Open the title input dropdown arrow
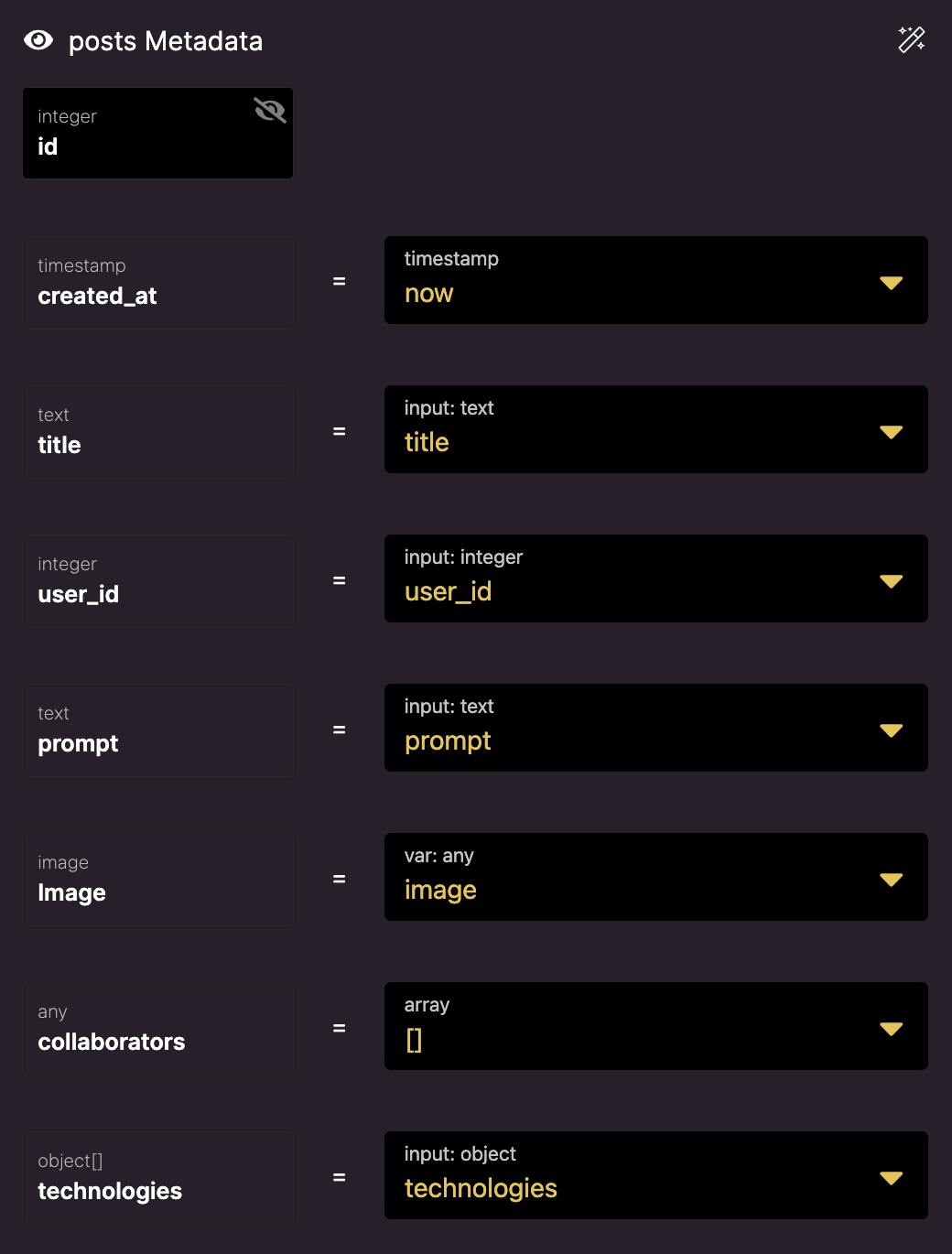The image size is (952, 1254). (892, 432)
